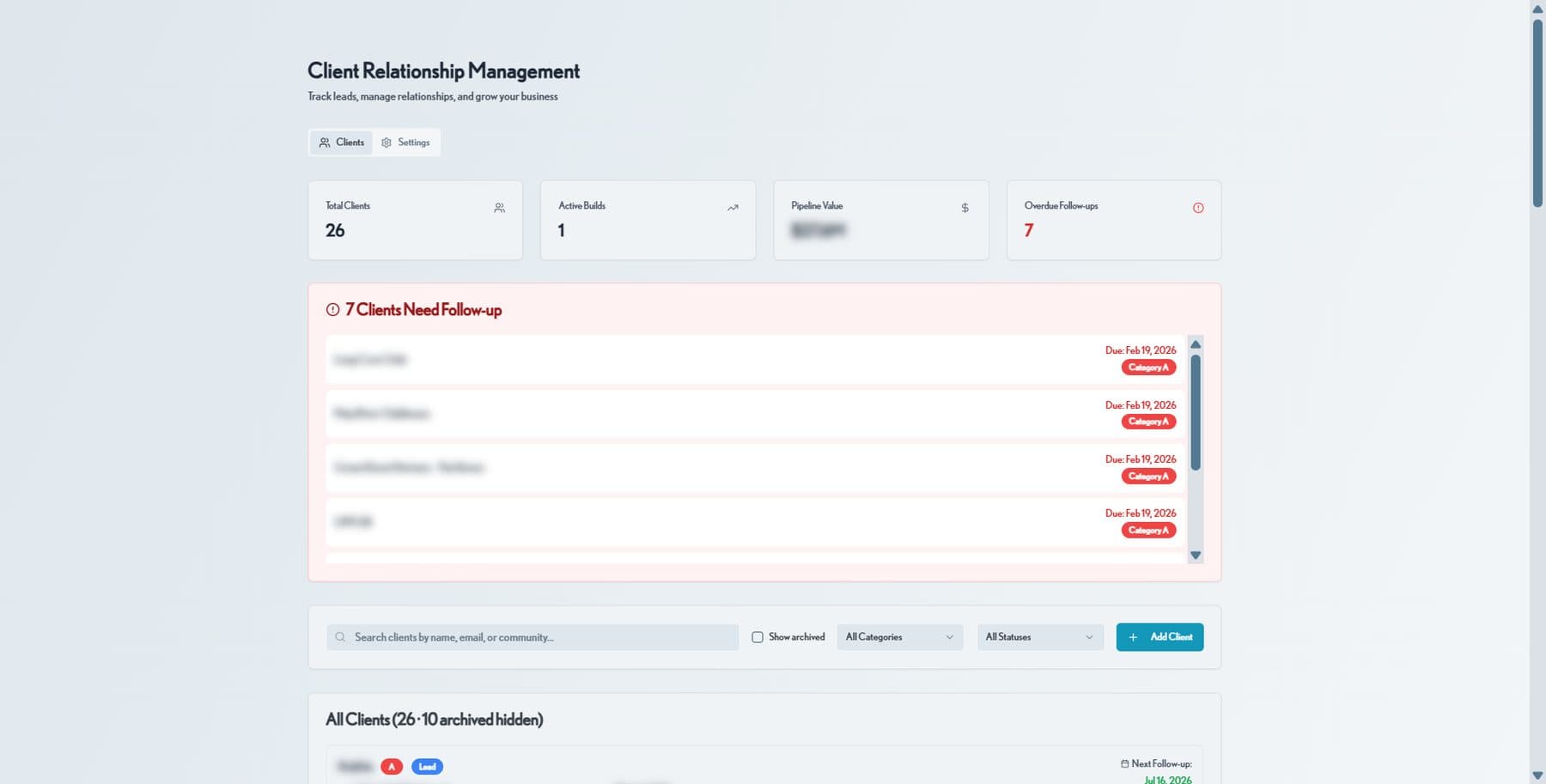Toggle the Show archived checkbox
Screen dimensions: 1546x784
point(758,637)
